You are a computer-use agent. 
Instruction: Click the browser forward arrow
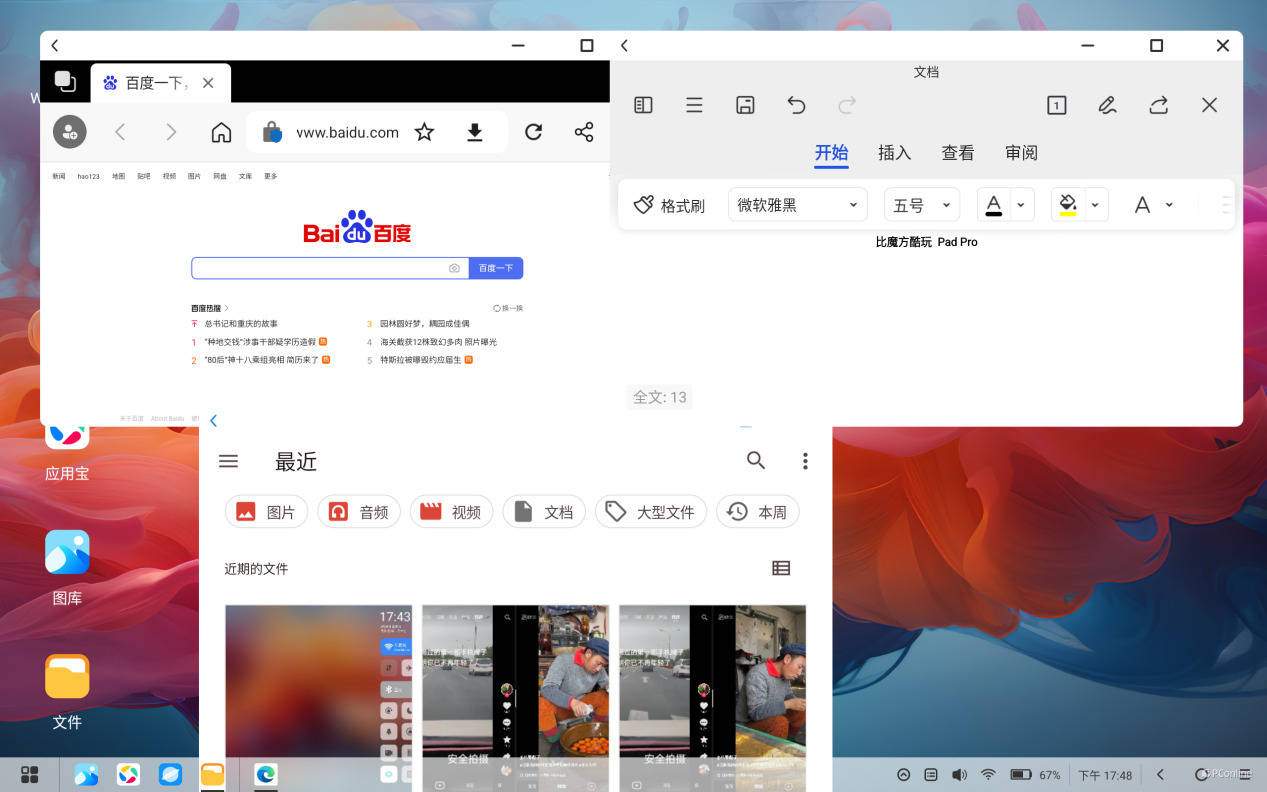171,132
